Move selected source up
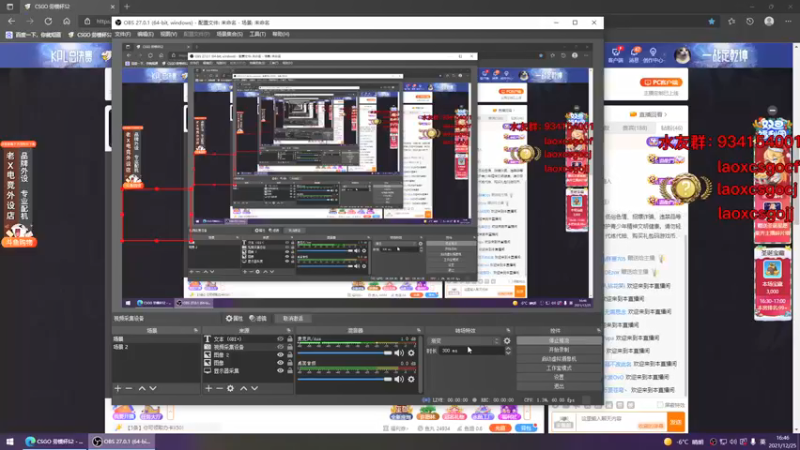800x450 pixels. (x=243, y=389)
